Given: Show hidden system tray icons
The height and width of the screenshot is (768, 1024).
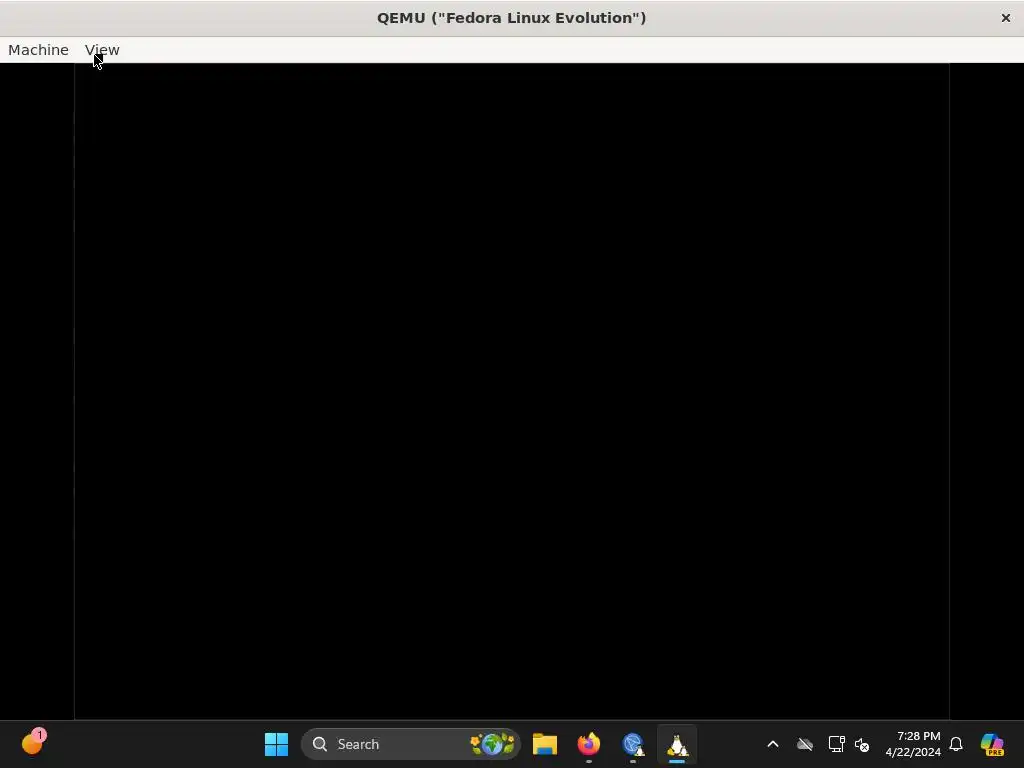Looking at the screenshot, I should point(773,744).
